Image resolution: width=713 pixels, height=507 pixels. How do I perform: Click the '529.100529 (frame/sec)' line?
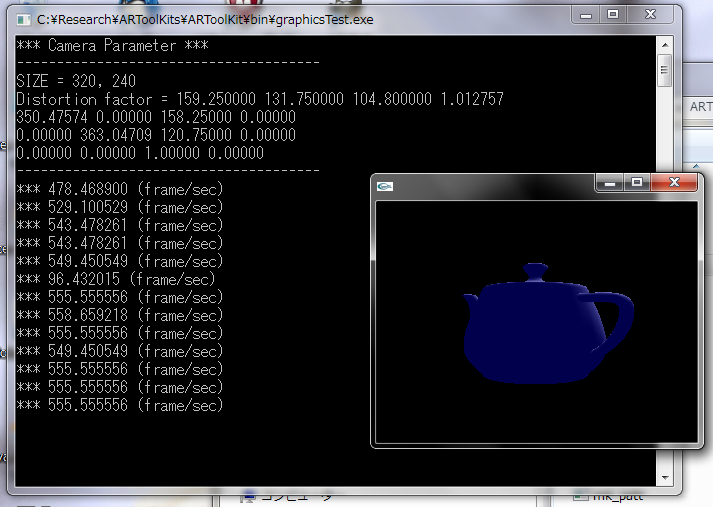(120, 207)
